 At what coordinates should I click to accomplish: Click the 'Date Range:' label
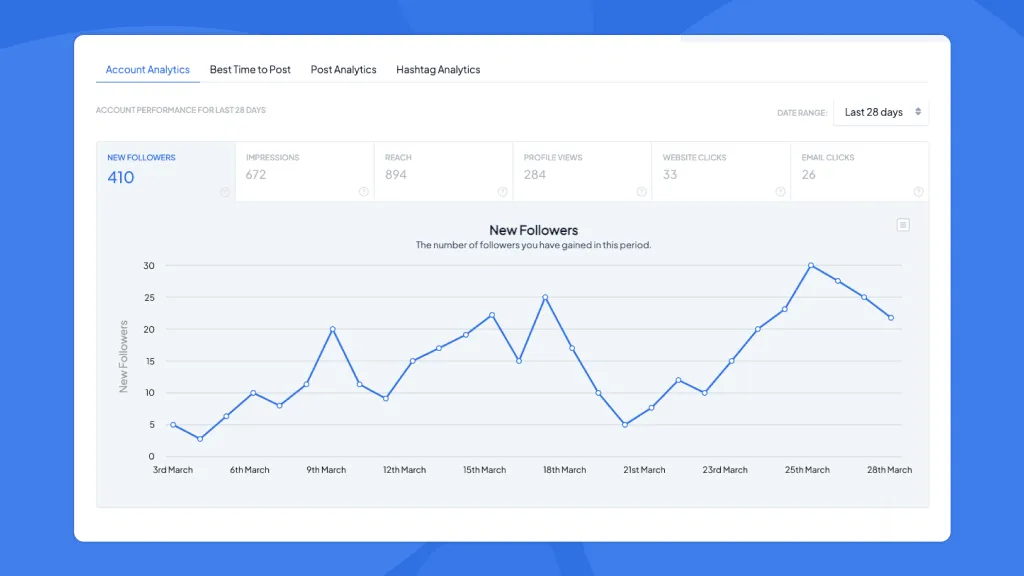click(802, 113)
